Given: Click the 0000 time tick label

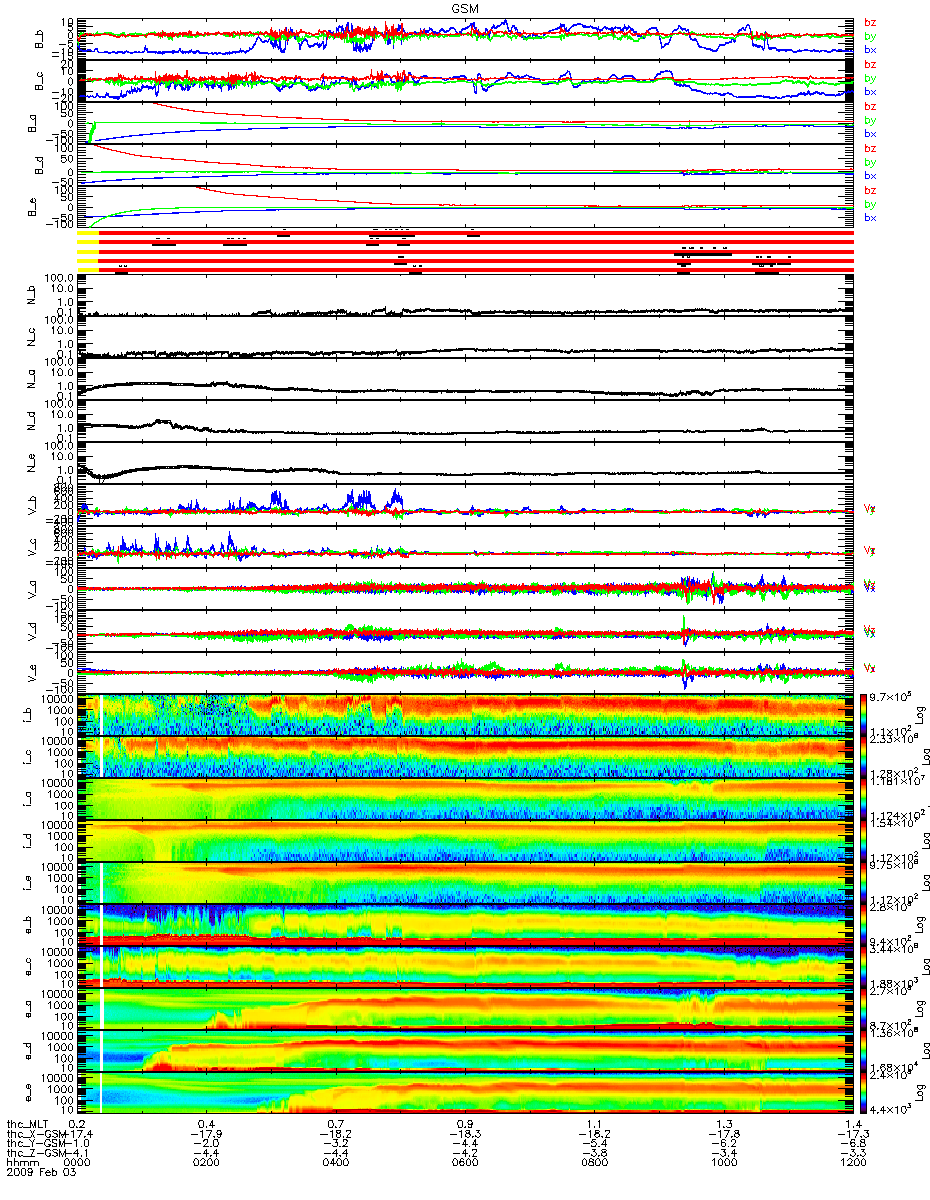Looking at the screenshot, I should pyautogui.click(x=77, y=1163).
